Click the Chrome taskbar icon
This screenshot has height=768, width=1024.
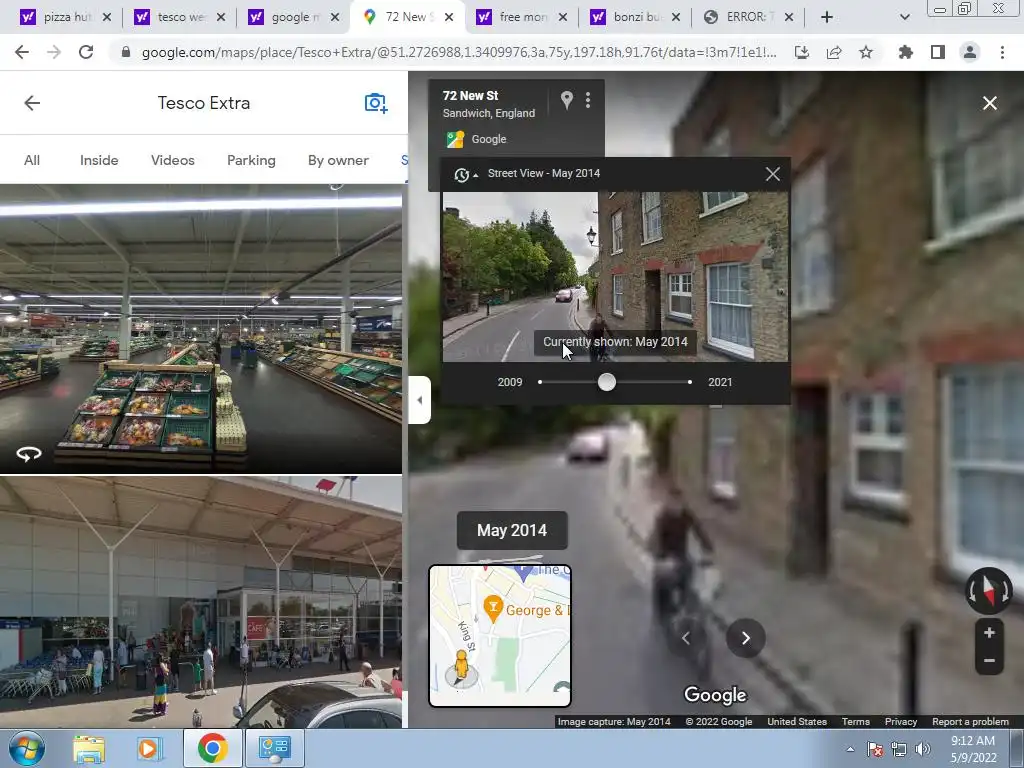(x=212, y=748)
